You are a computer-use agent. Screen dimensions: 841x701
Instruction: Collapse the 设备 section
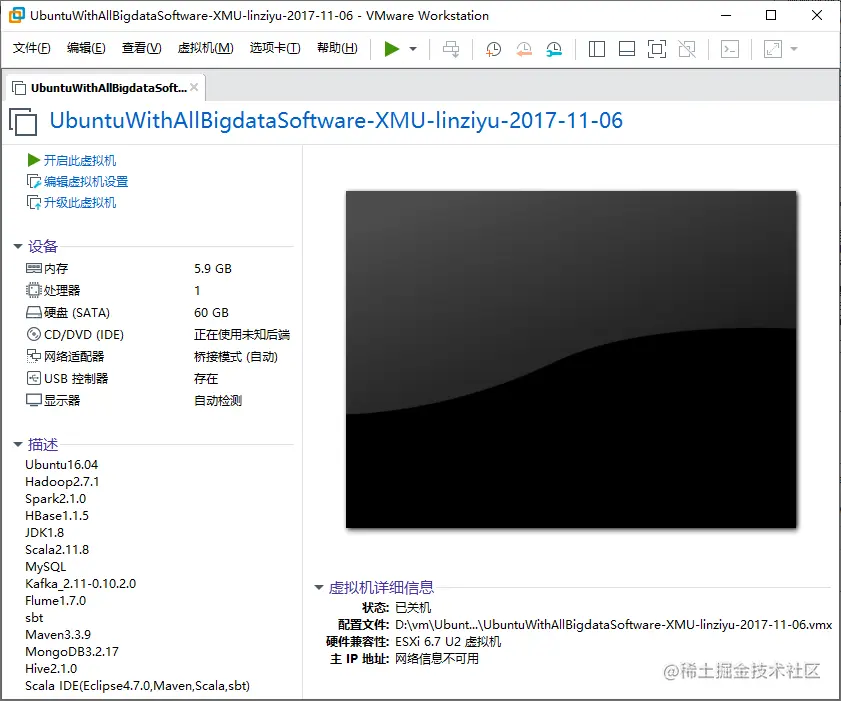coord(18,246)
